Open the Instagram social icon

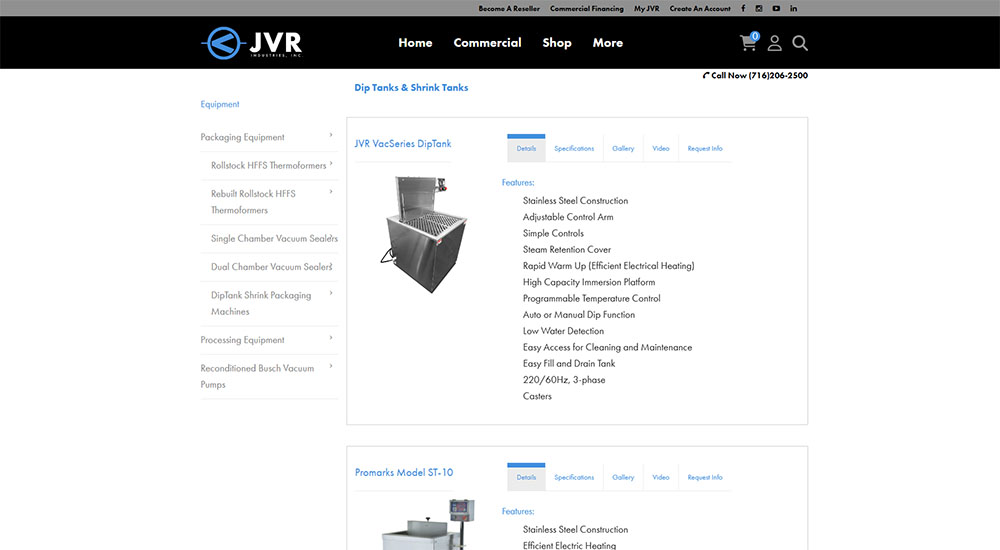(759, 8)
